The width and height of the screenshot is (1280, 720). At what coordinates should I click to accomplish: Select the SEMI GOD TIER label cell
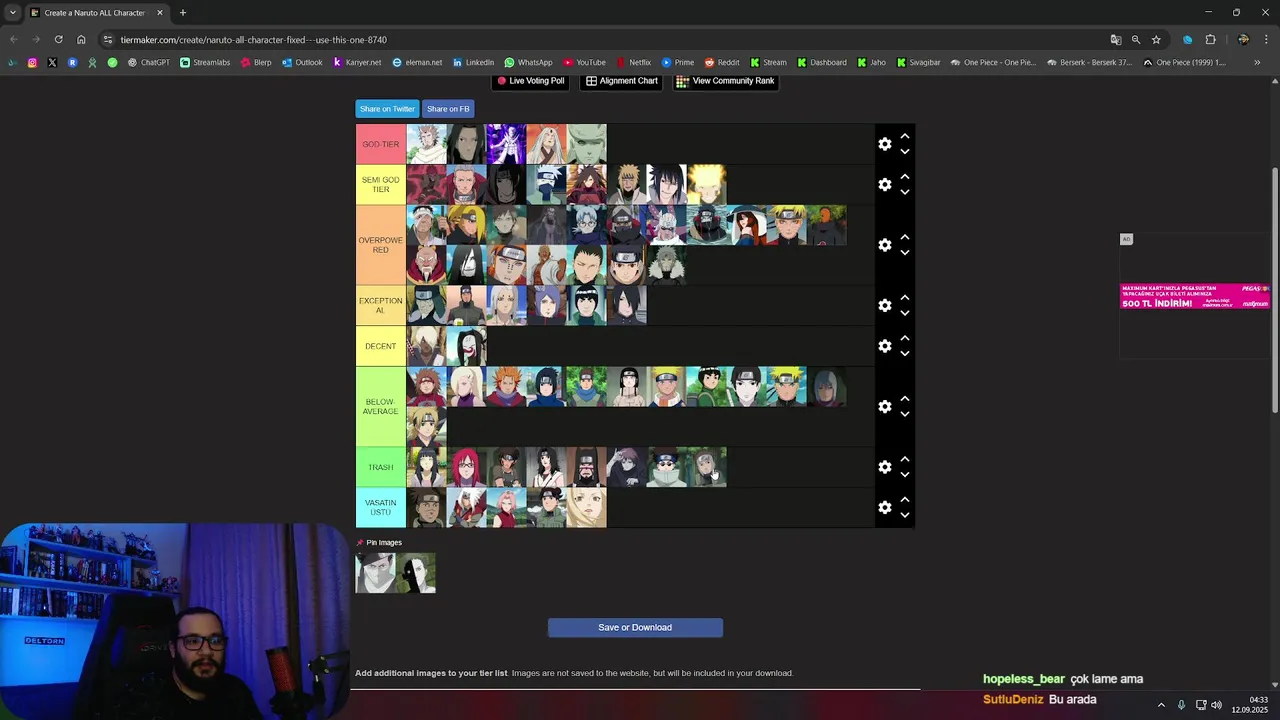(x=381, y=185)
